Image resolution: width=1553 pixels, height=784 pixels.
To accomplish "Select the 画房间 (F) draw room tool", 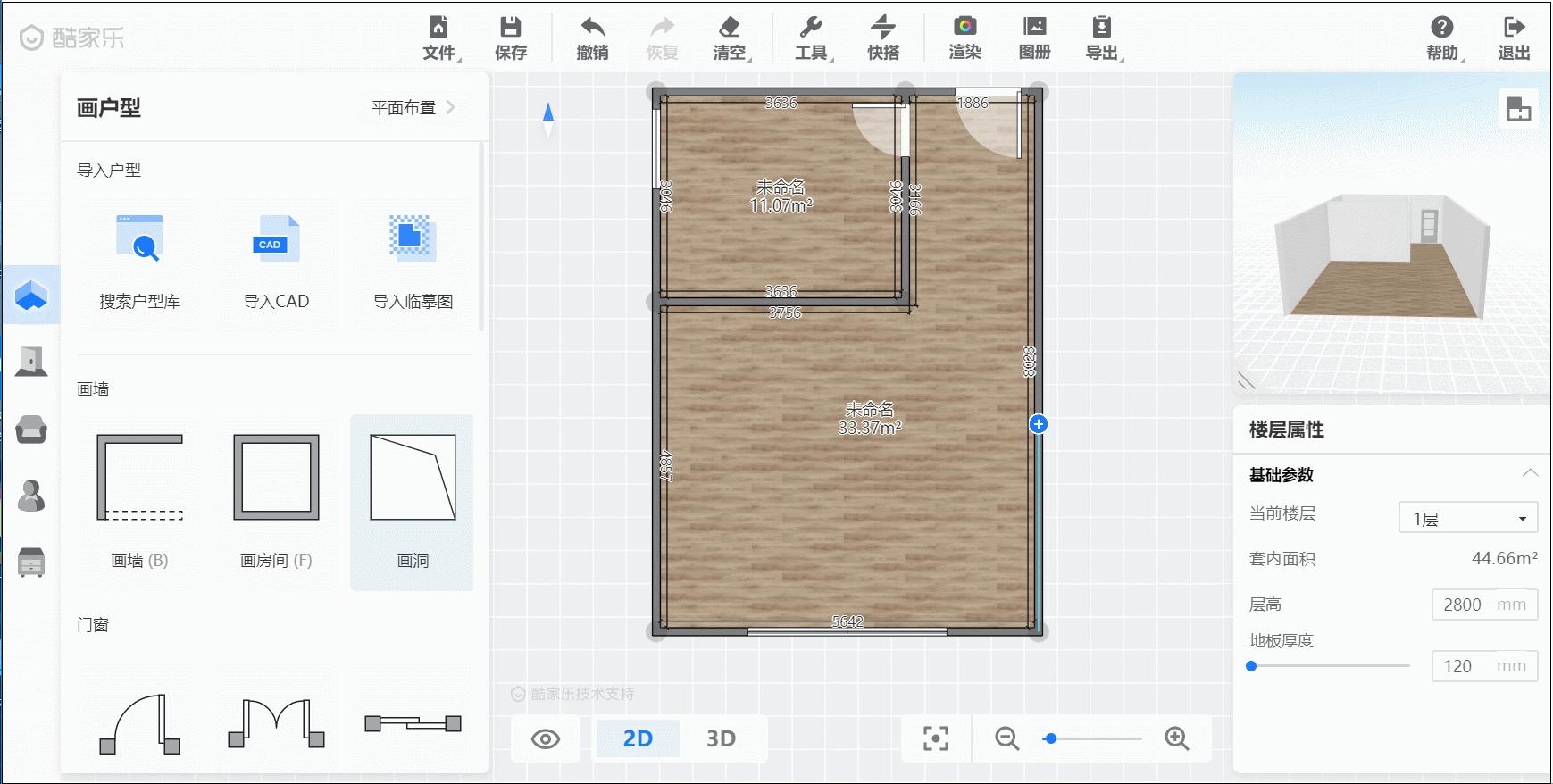I will (x=276, y=502).
